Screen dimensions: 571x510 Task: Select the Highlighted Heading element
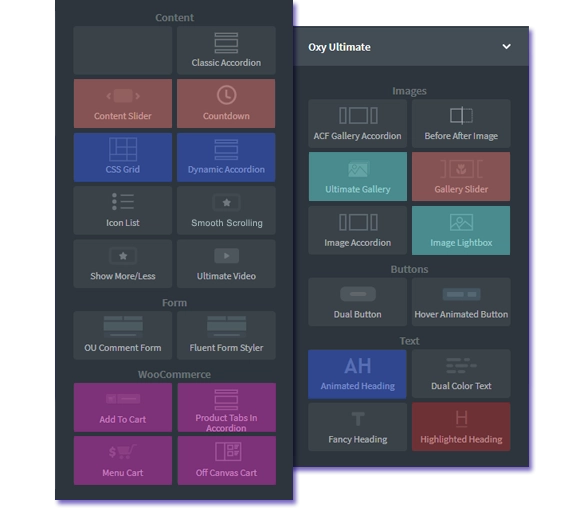(461, 427)
